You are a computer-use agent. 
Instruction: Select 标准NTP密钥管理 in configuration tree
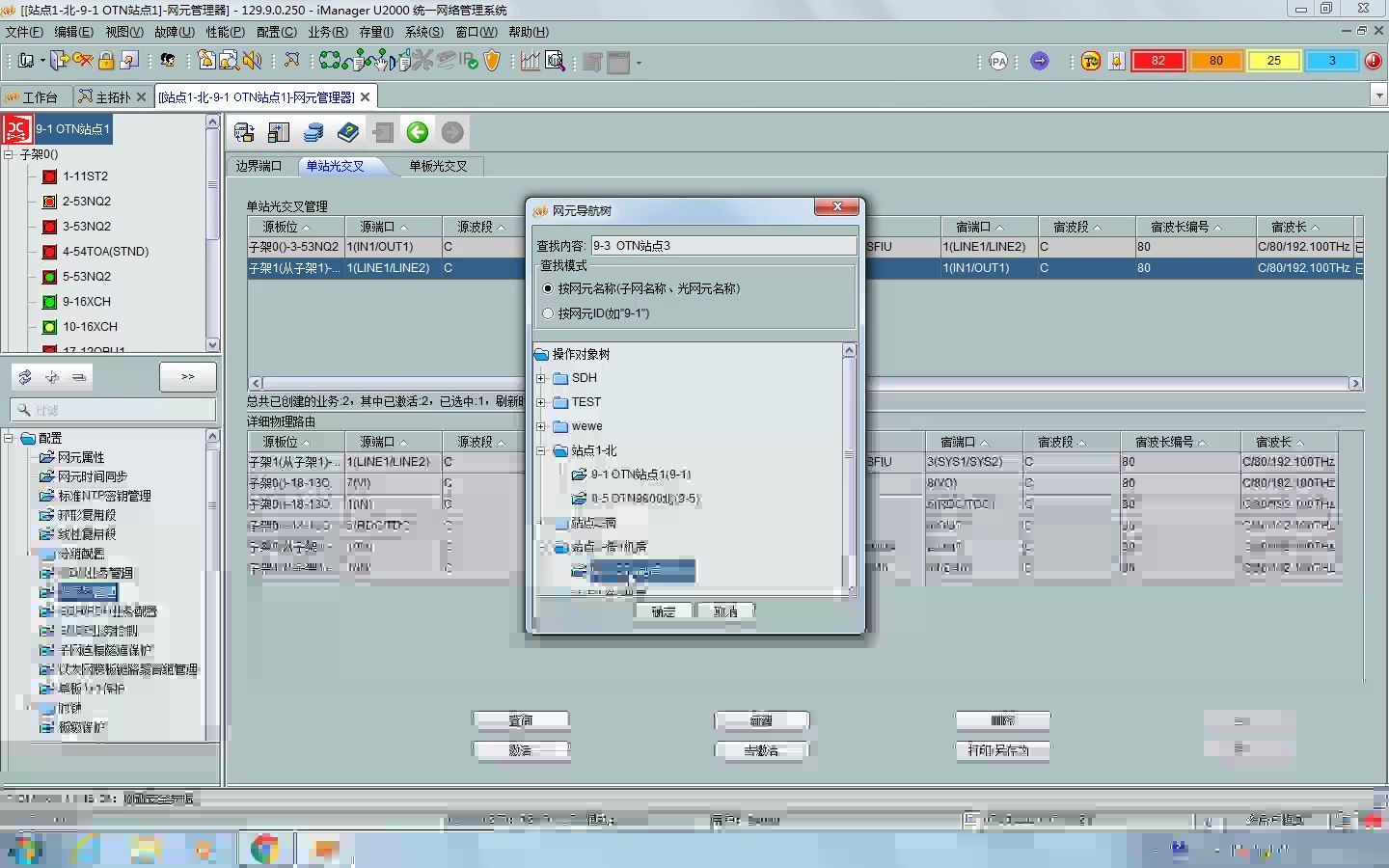click(x=104, y=496)
